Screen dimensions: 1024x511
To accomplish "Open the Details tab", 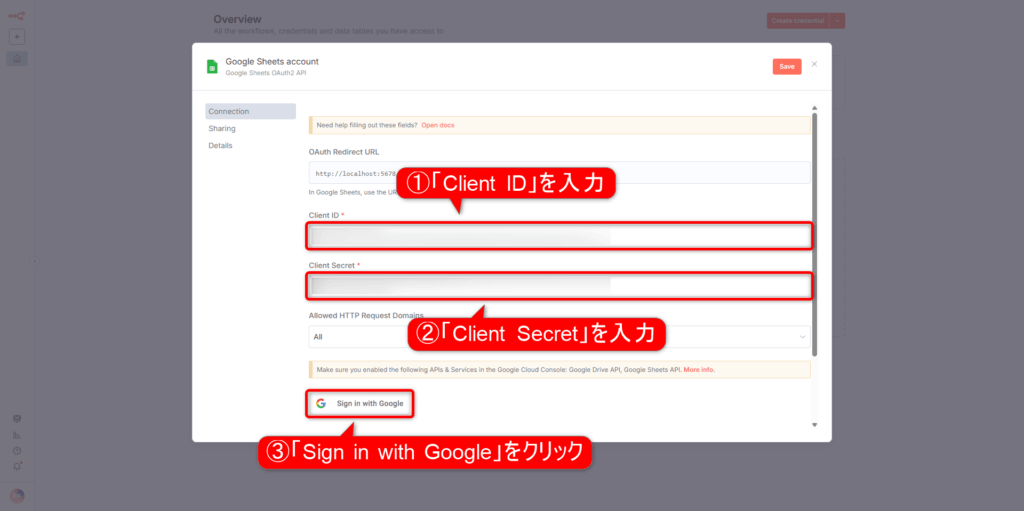I will pos(220,145).
